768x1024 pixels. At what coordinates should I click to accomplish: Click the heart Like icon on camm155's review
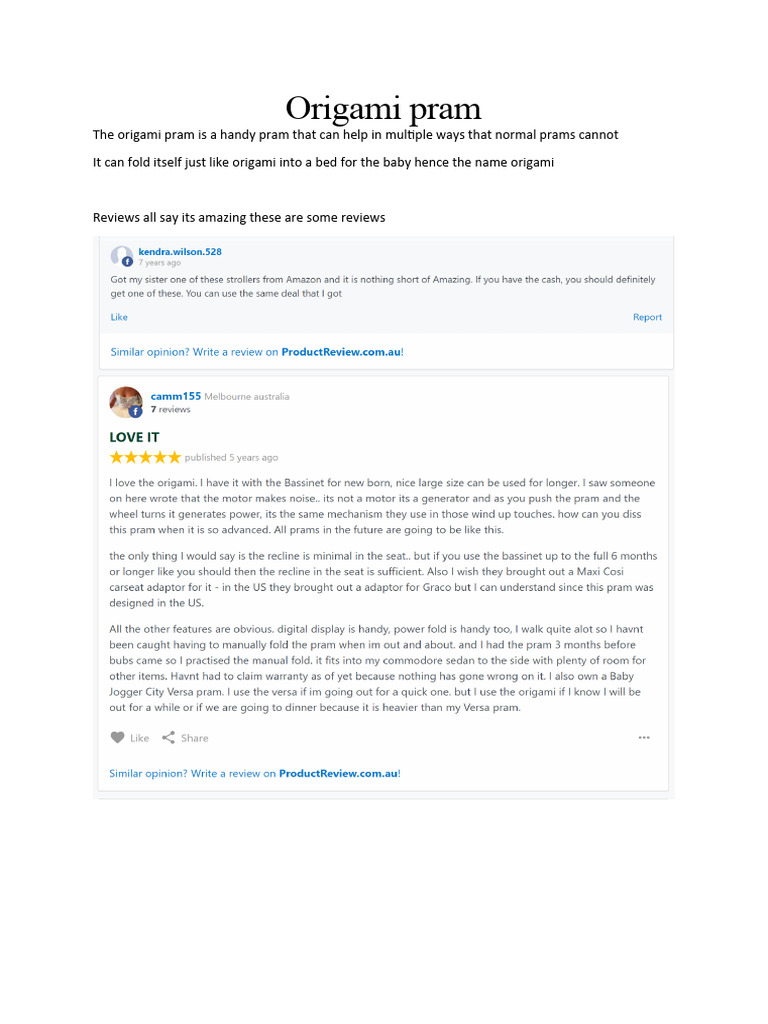[118, 738]
